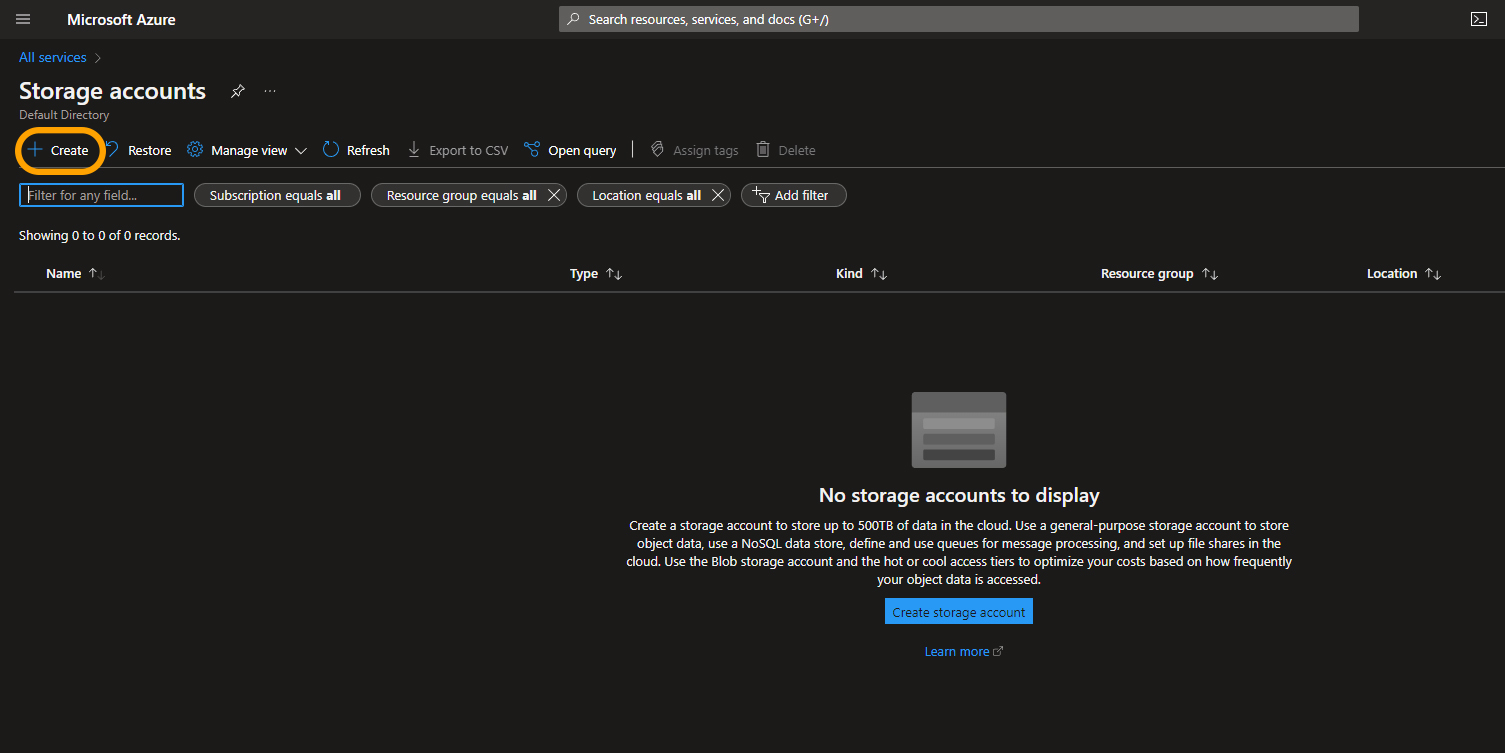Open Cloud Shell terminal icon
Image resolution: width=1505 pixels, height=753 pixels.
(1478, 19)
